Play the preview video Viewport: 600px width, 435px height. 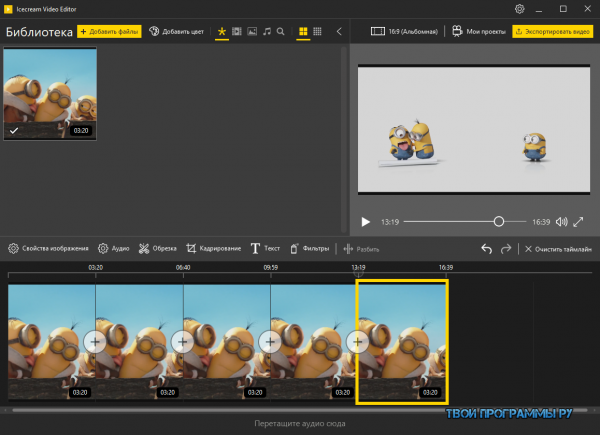365,222
